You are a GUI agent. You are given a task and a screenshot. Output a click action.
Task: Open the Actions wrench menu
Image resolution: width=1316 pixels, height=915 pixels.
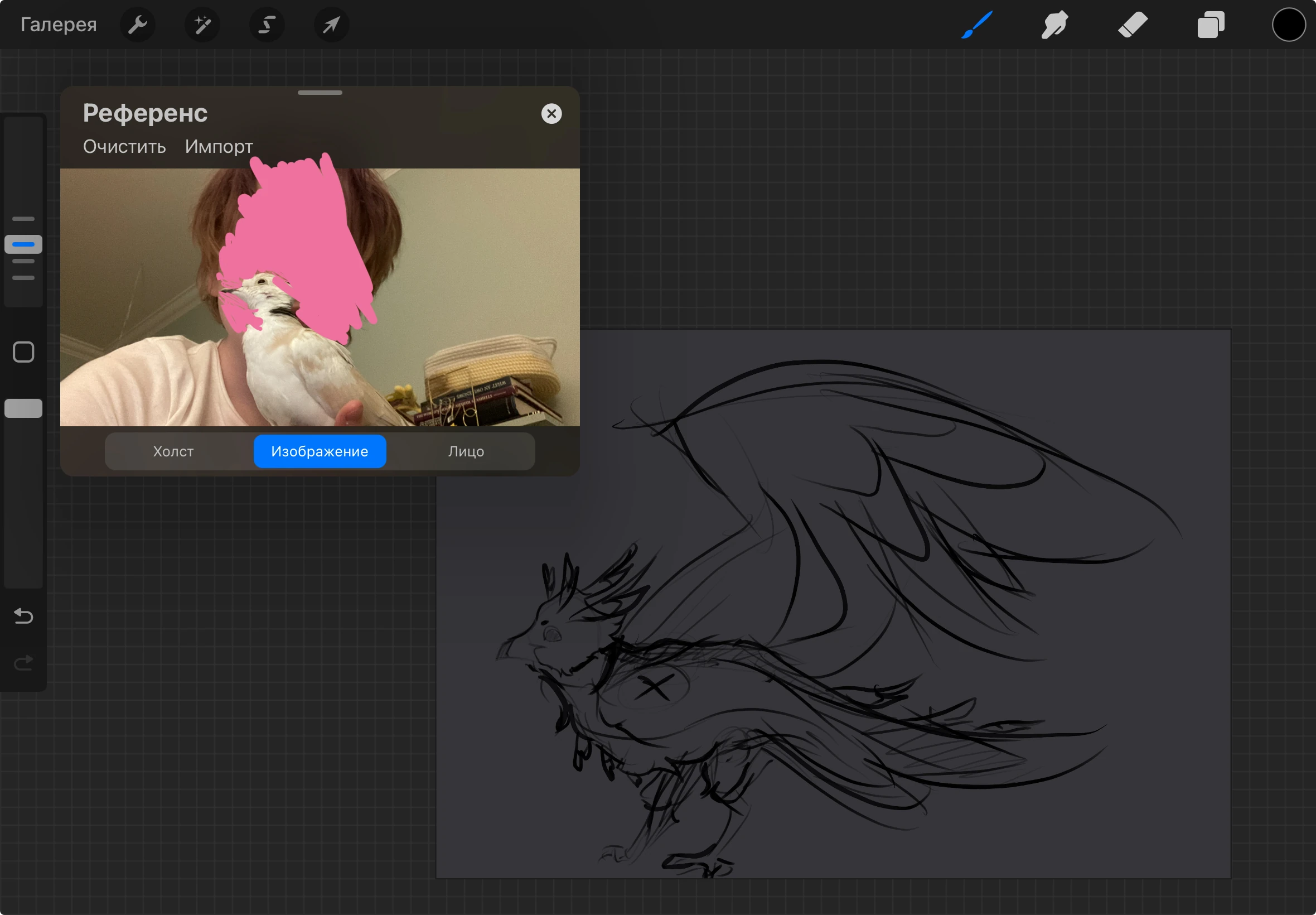(138, 25)
